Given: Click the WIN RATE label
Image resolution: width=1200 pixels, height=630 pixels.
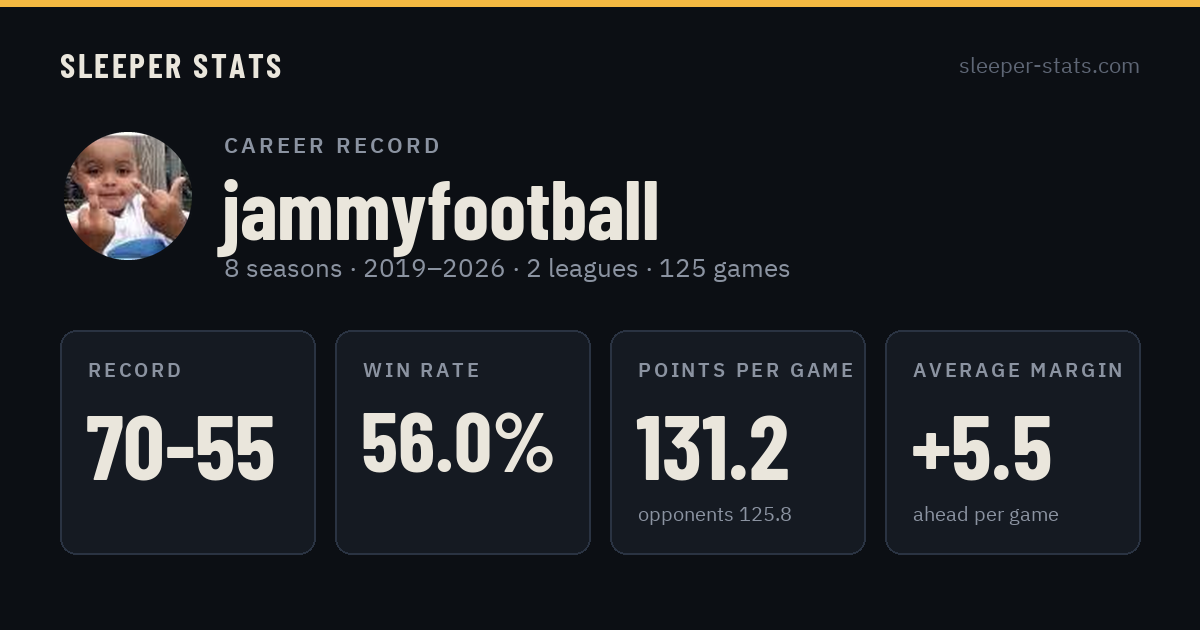Looking at the screenshot, I should click(x=422, y=370).
